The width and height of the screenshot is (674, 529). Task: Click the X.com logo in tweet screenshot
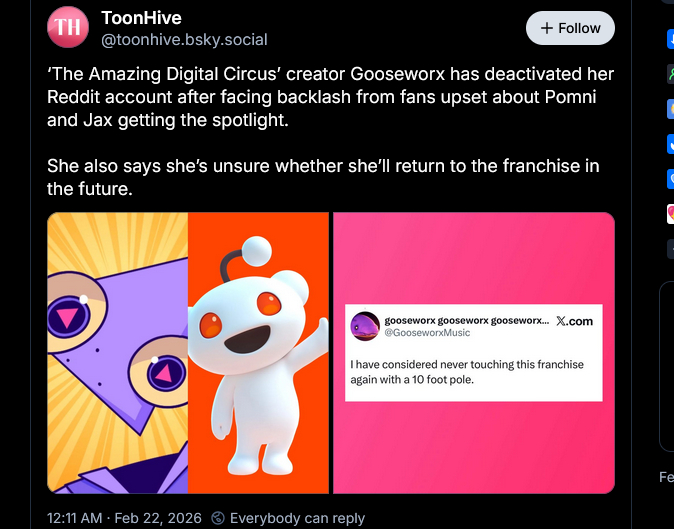click(x=574, y=321)
